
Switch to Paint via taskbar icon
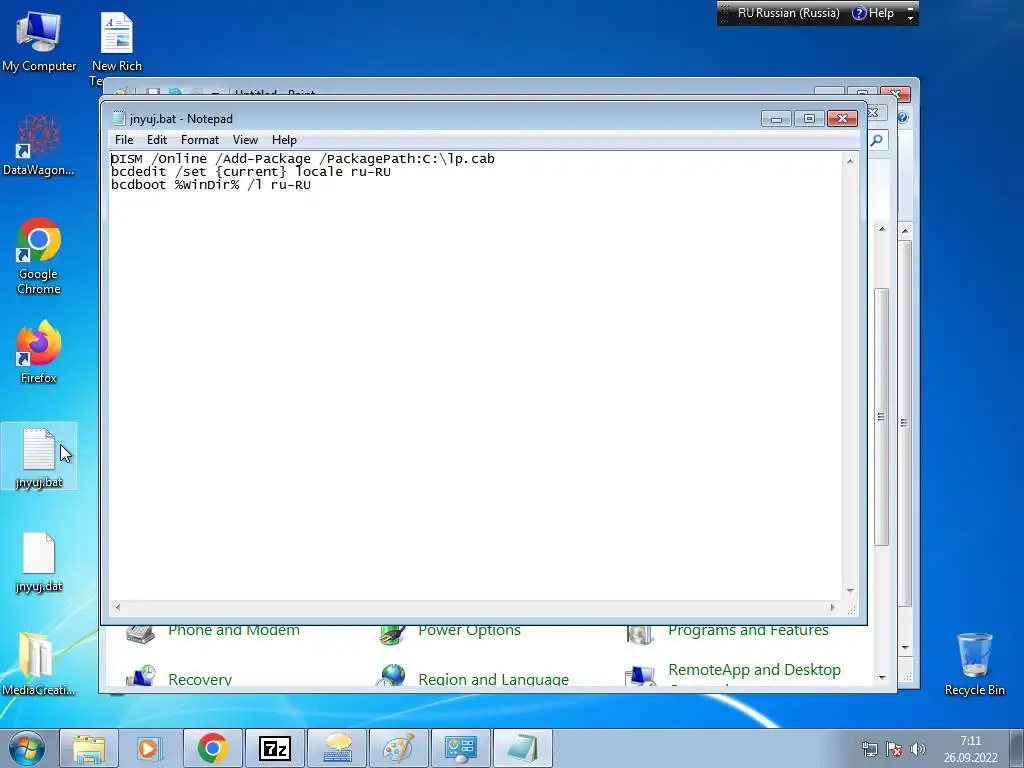point(398,748)
